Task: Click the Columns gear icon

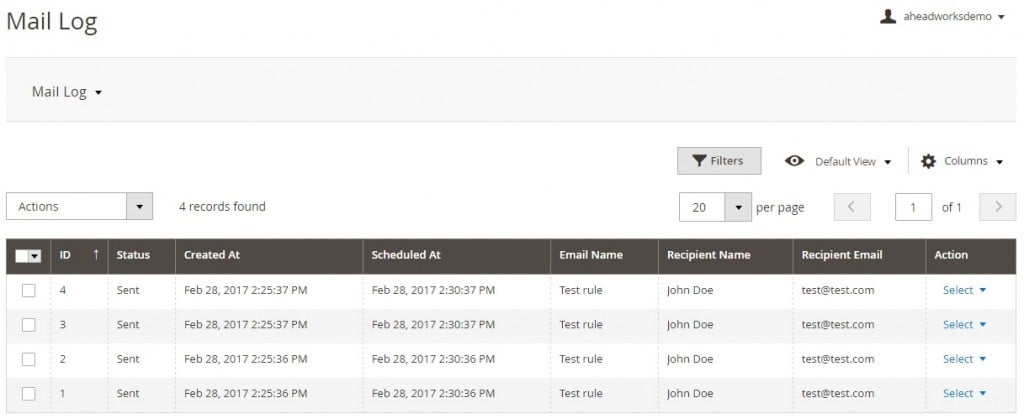Action: pyautogui.click(x=928, y=161)
